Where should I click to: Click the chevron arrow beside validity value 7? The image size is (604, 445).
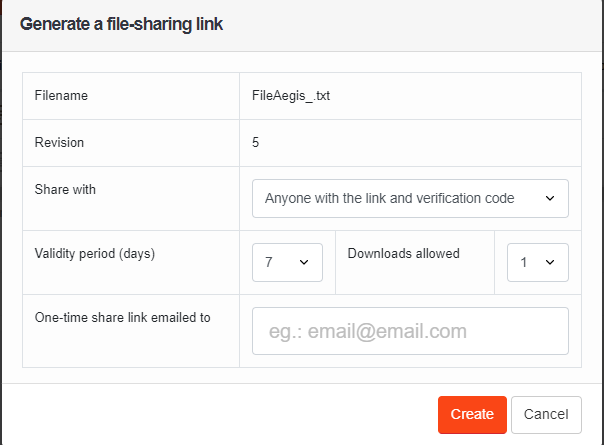point(304,262)
